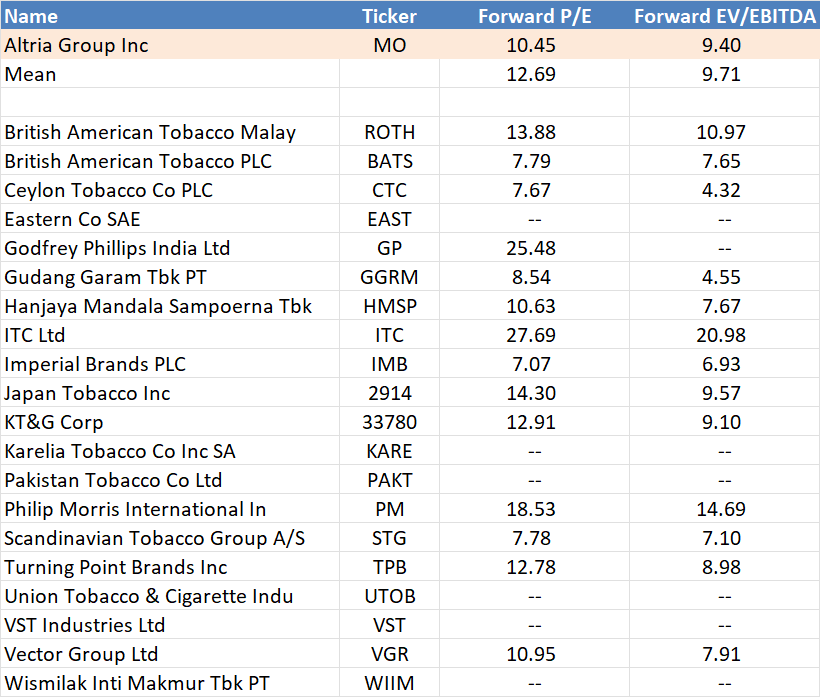
Task: Select the Mean EV/EBITDA 9.71
Action: 725,74
